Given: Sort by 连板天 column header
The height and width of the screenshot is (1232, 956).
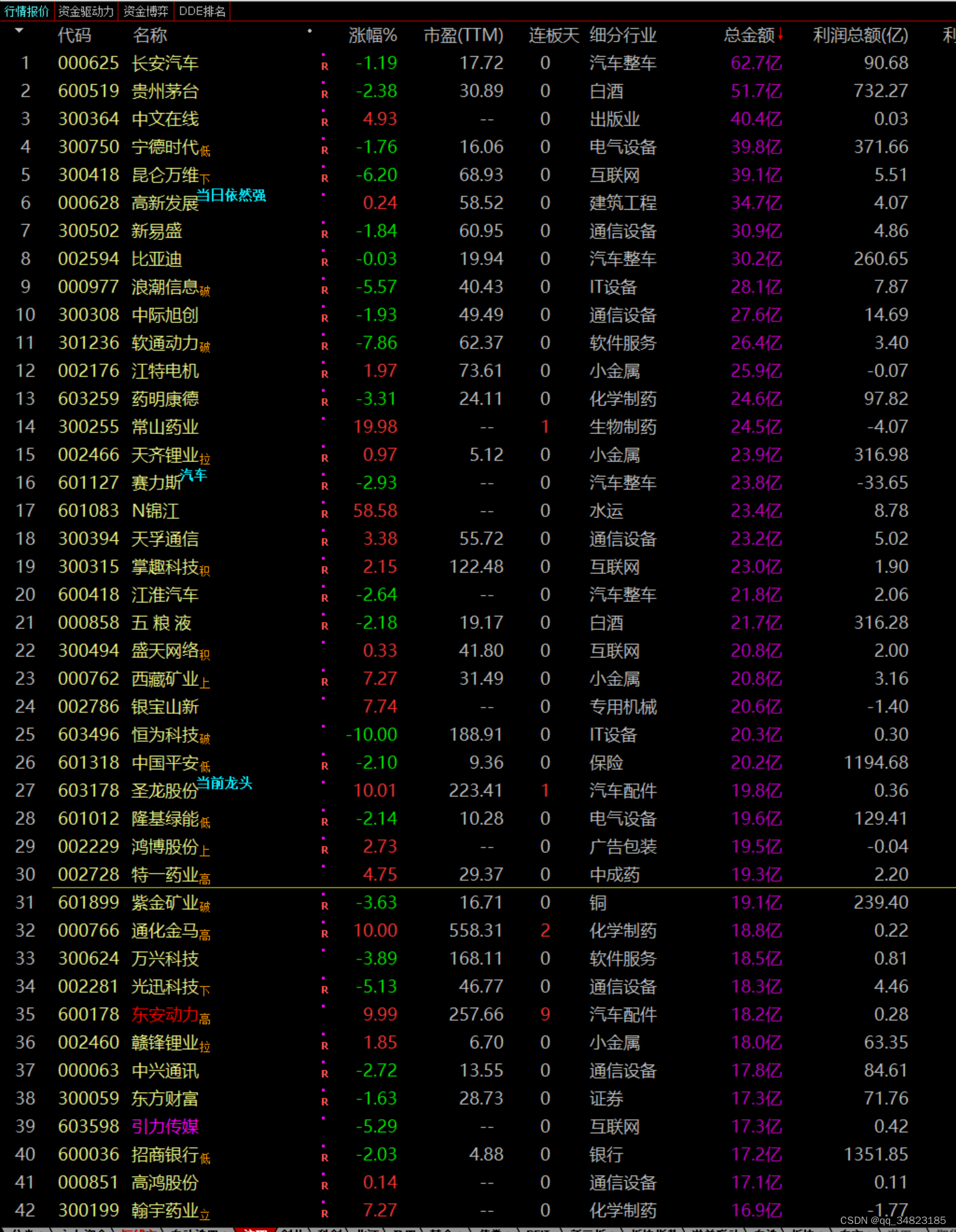Looking at the screenshot, I should (554, 35).
